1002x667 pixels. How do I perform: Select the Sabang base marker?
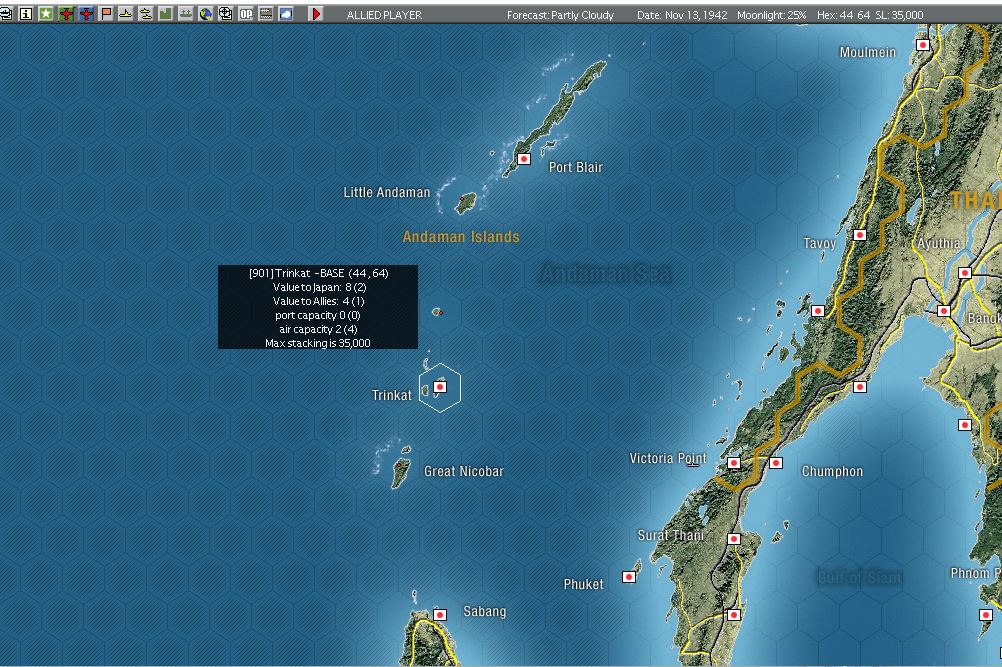440,615
